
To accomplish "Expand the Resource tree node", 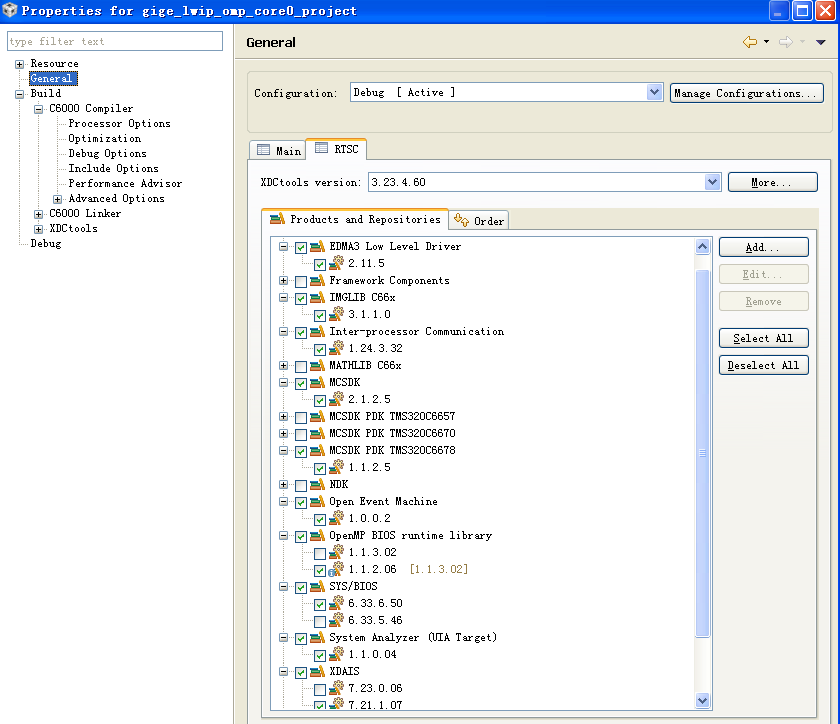I will (x=19, y=64).
